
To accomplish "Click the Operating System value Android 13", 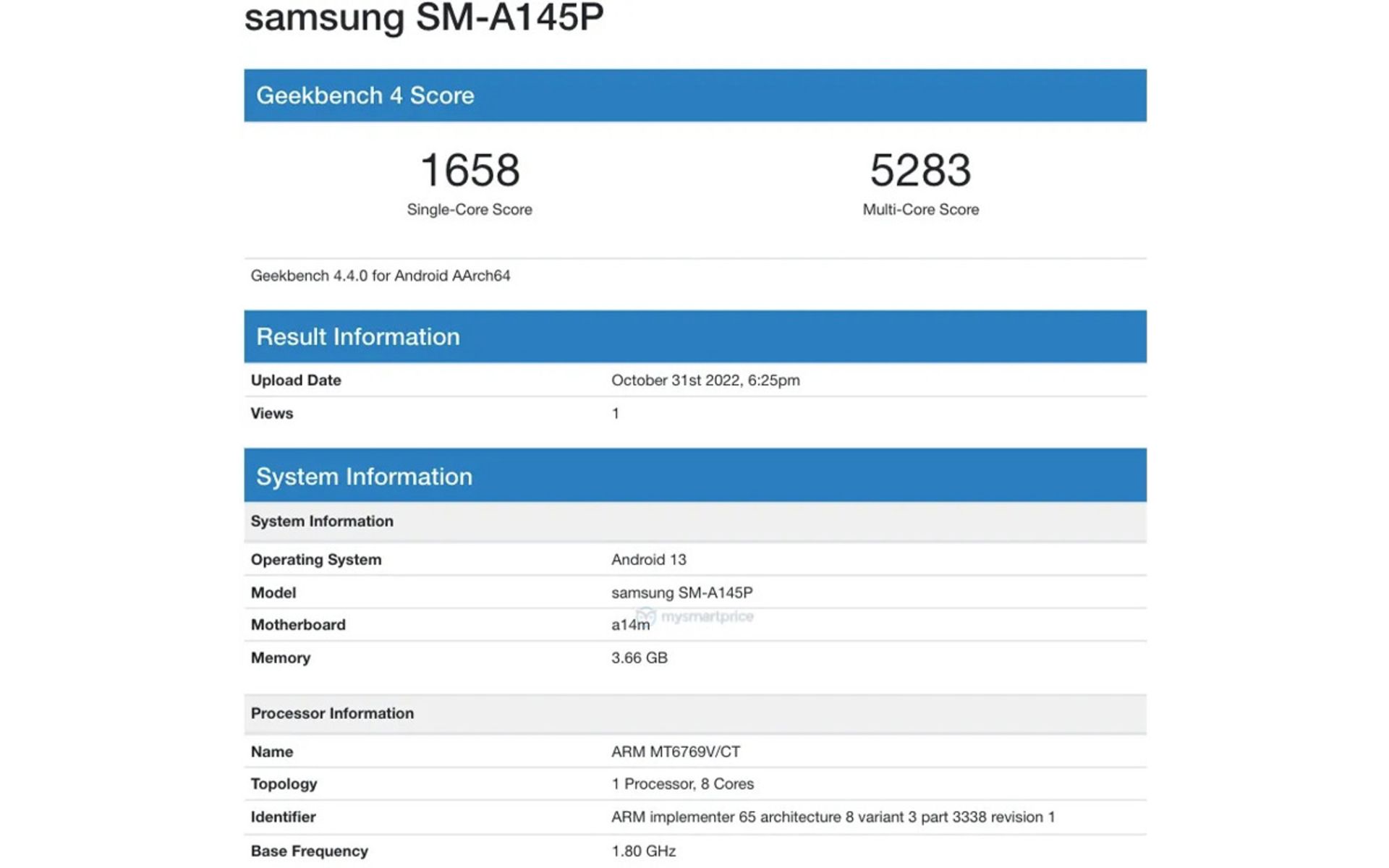I will pyautogui.click(x=647, y=558).
